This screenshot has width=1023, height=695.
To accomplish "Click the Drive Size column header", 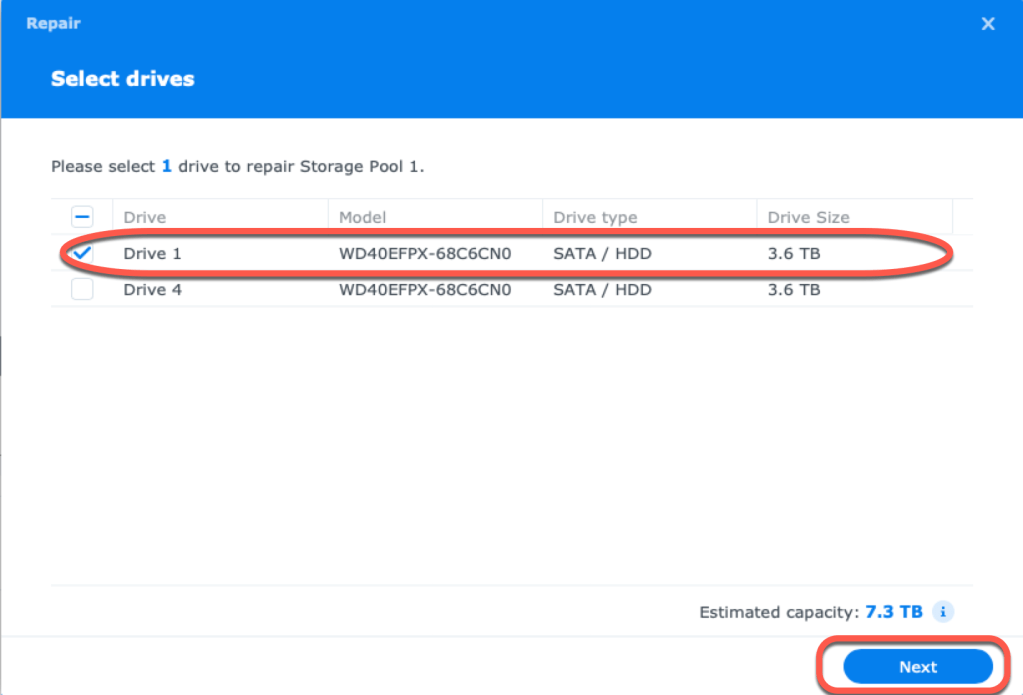I will [x=808, y=217].
